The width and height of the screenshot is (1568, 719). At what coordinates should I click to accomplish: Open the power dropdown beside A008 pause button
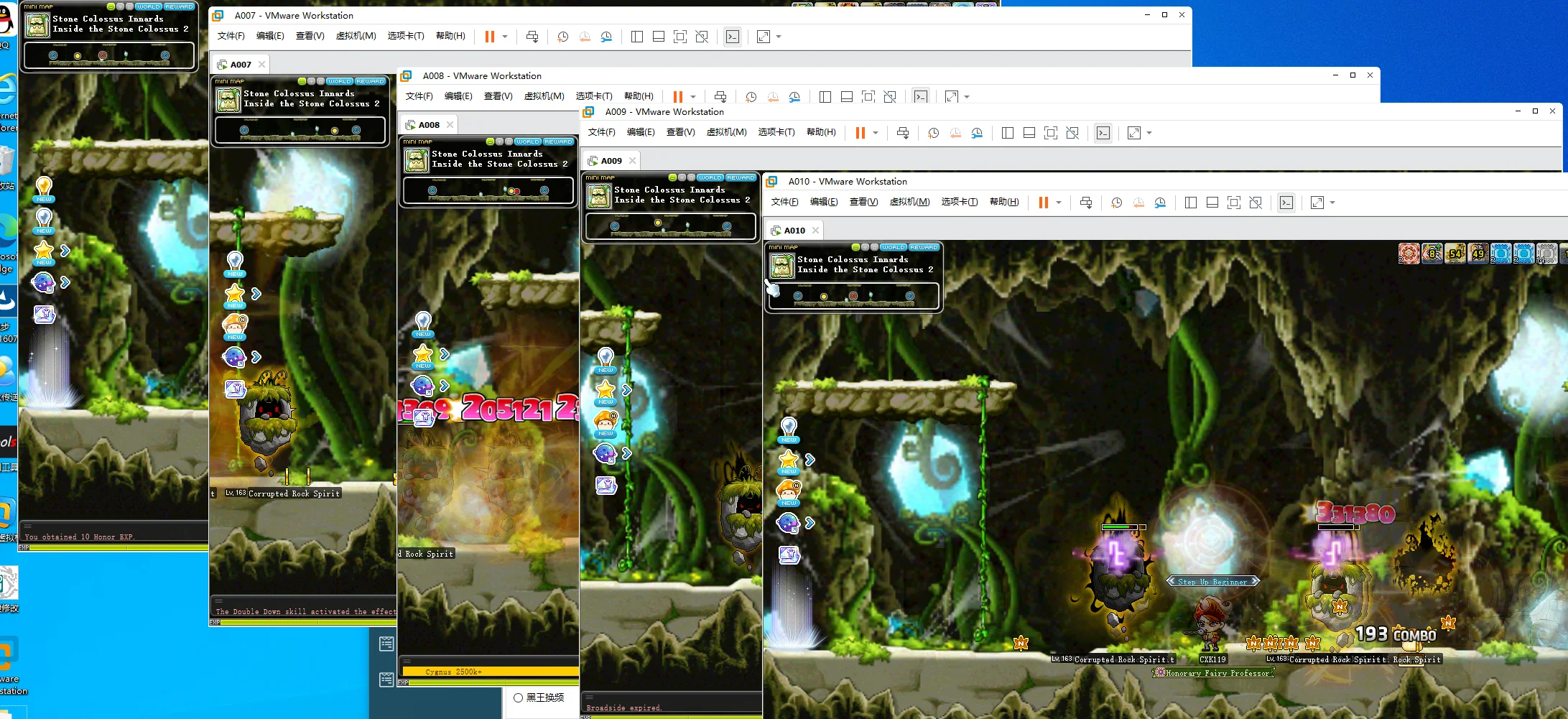[693, 97]
